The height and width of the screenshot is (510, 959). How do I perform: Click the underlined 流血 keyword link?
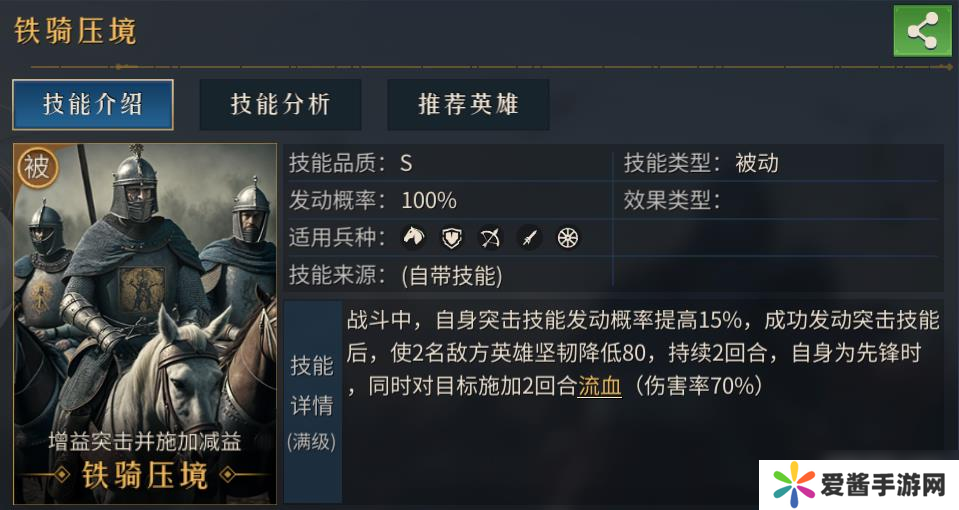coord(600,386)
